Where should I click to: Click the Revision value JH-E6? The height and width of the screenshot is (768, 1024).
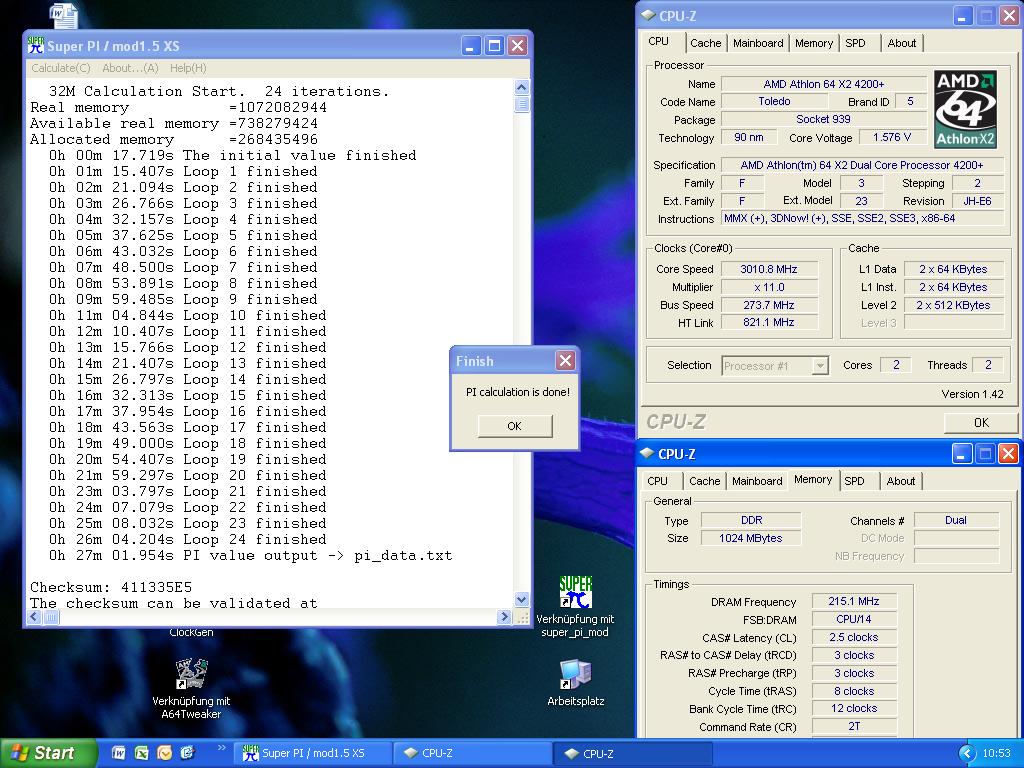(977, 201)
